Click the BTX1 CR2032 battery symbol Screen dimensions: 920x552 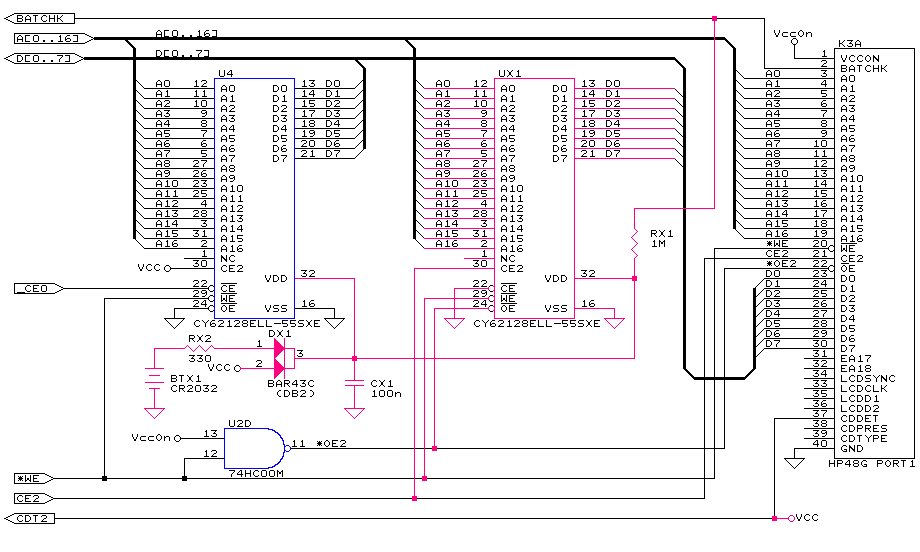tap(154, 379)
